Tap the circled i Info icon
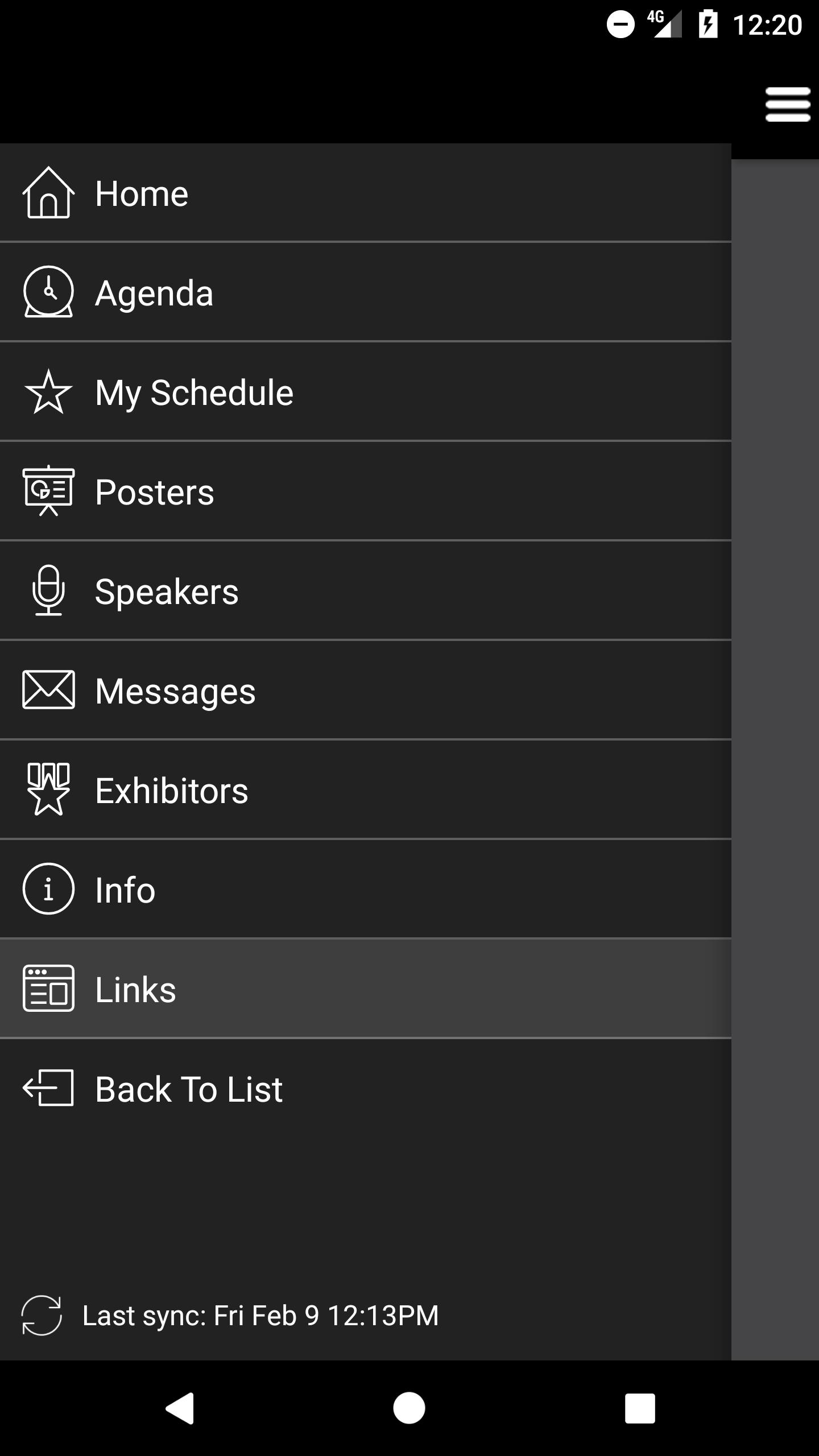 point(48,889)
